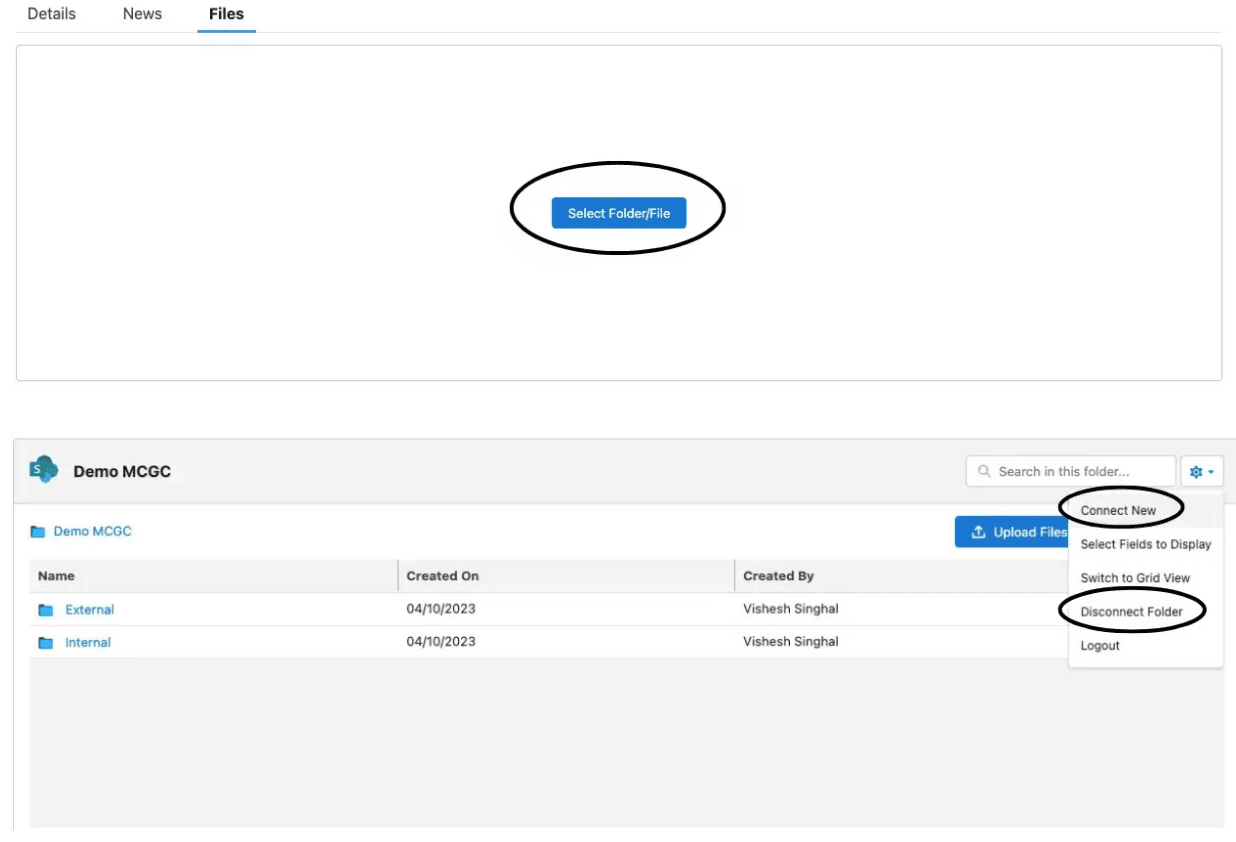Viewport: 1236px width, 842px height.
Task: Click the Upload Files button
Action: click(x=1014, y=532)
